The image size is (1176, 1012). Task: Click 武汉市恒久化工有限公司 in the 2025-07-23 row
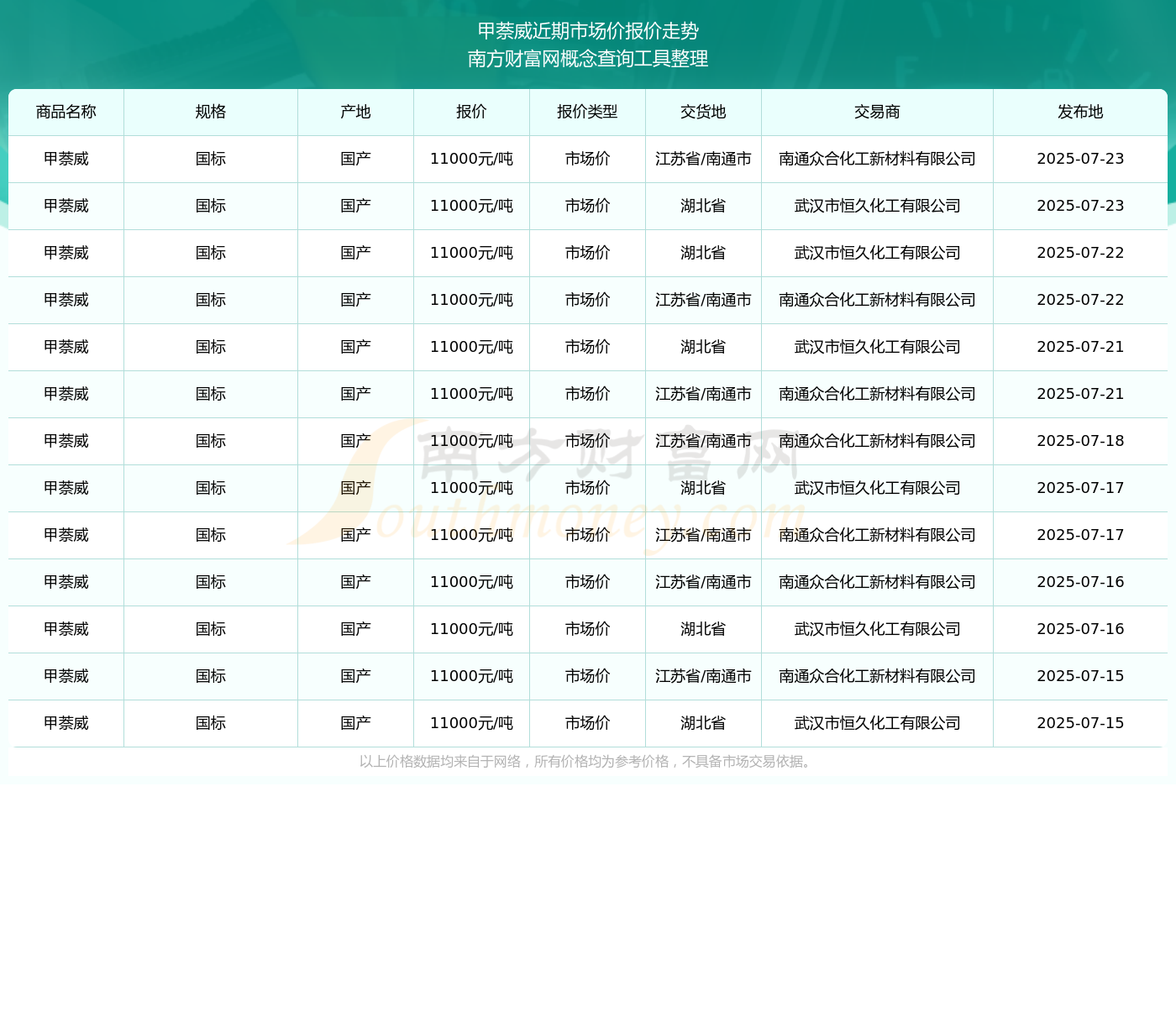pos(877,206)
